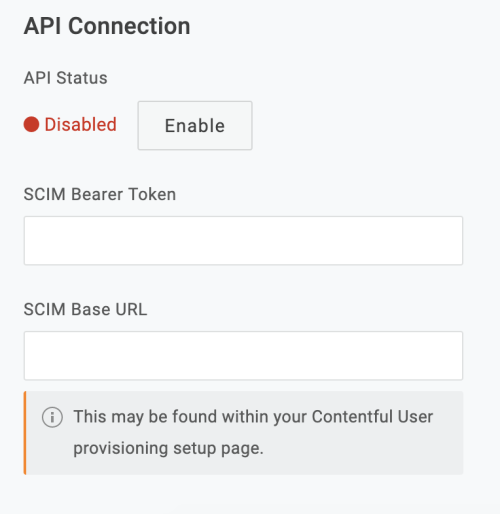Focus the SCIM Bearer Token field
This screenshot has width=500, height=514.
coord(243,240)
